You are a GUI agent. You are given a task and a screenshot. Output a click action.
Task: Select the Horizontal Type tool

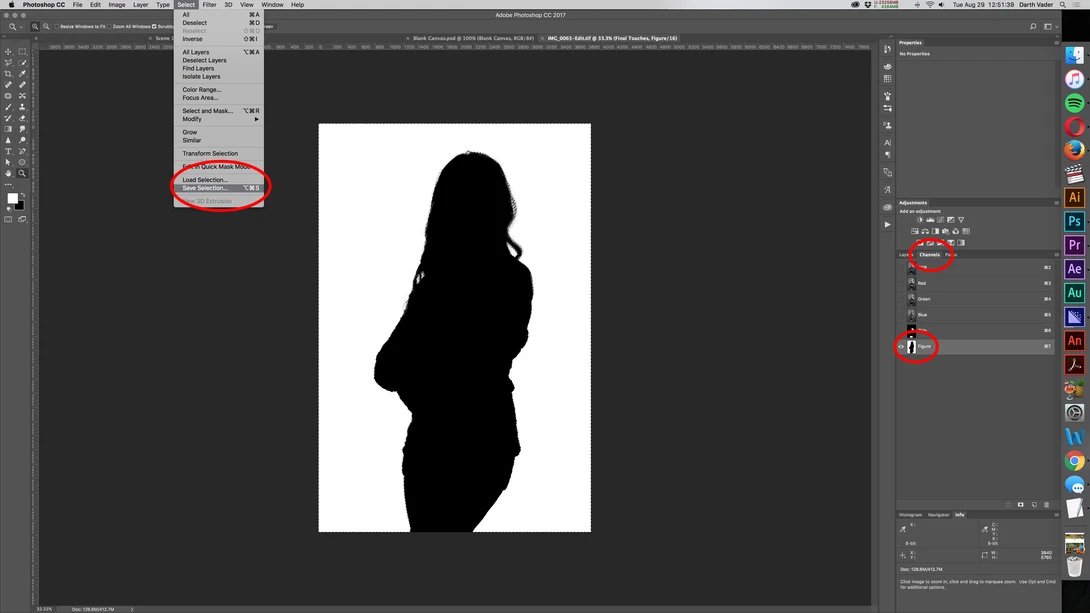pos(8,152)
